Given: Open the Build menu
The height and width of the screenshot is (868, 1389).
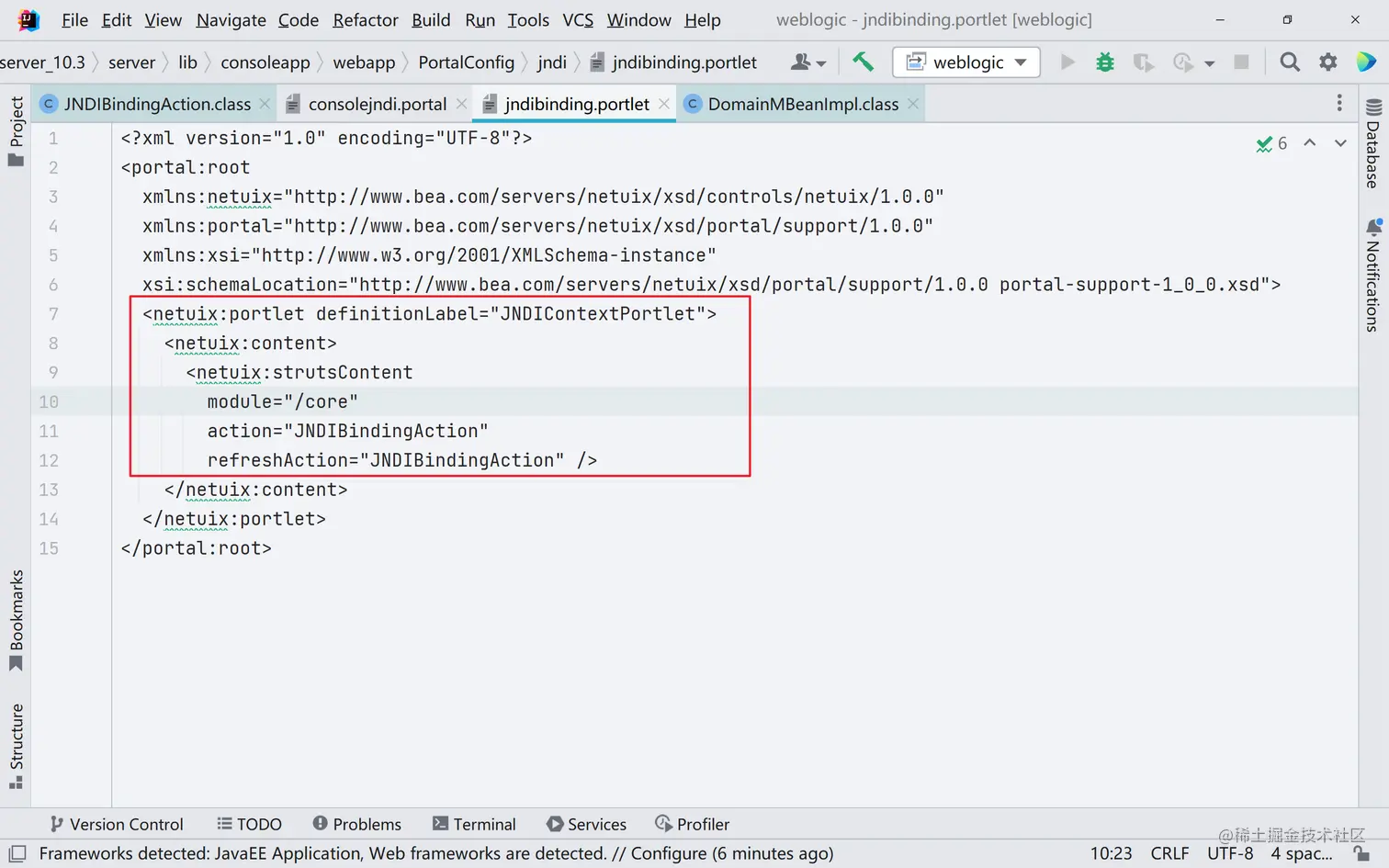Looking at the screenshot, I should (431, 19).
